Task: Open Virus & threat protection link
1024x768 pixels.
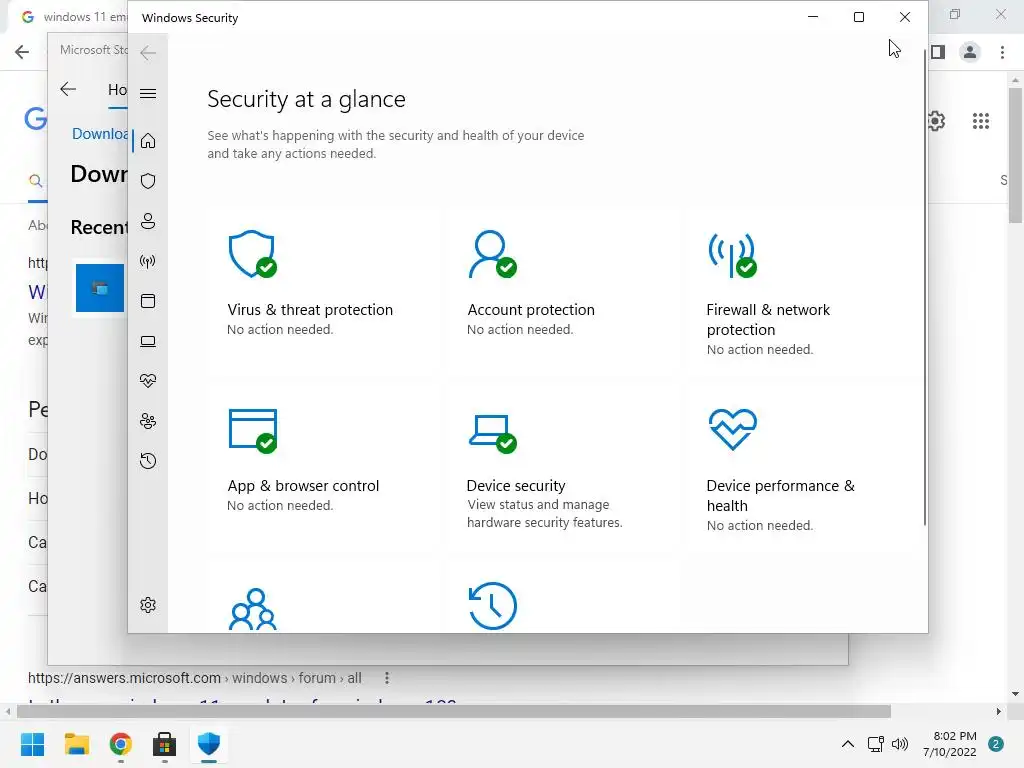Action: click(x=310, y=310)
